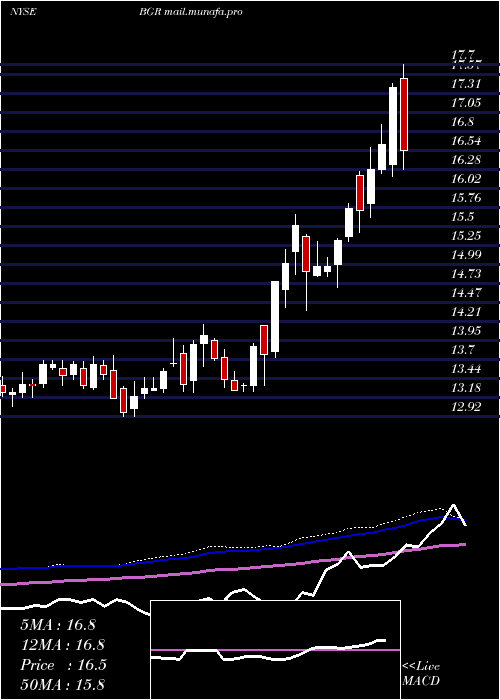Screen dimensions: 500x700
Task: Click the 15.76 price axis label
Action: pyautogui.click(x=466, y=197)
